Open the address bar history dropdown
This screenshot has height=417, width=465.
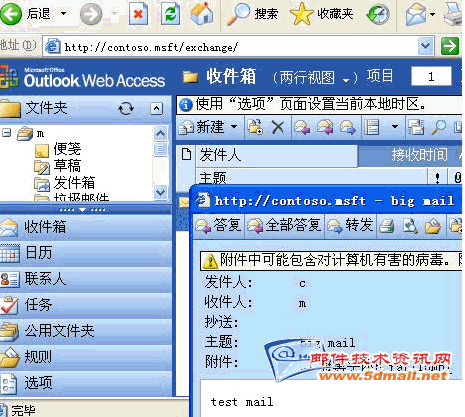click(x=426, y=46)
